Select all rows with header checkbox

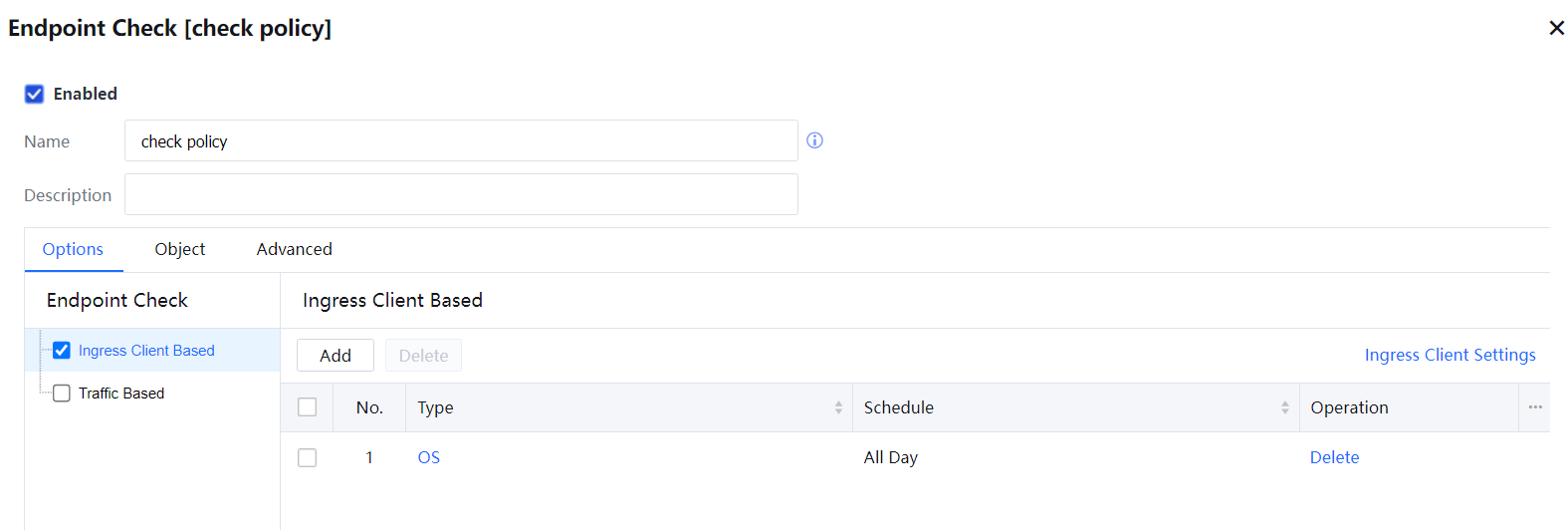[x=308, y=407]
